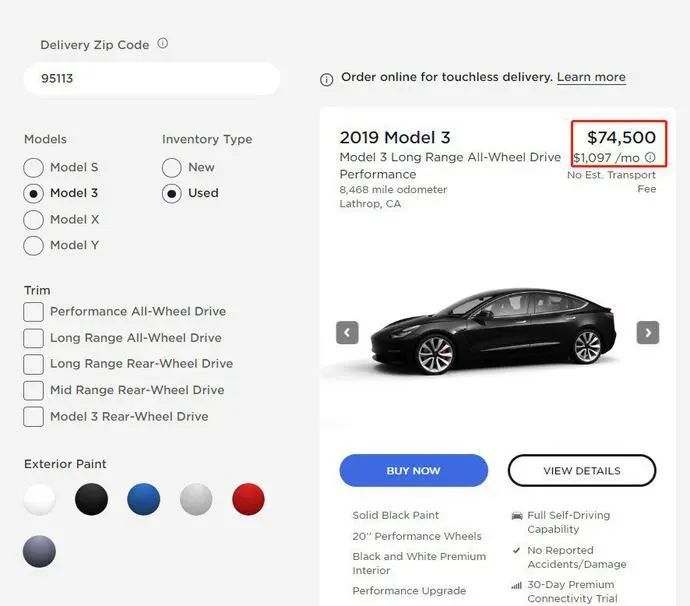This screenshot has width=690, height=606.
Task: Select the Model Y radio option
Action: [x=34, y=245]
